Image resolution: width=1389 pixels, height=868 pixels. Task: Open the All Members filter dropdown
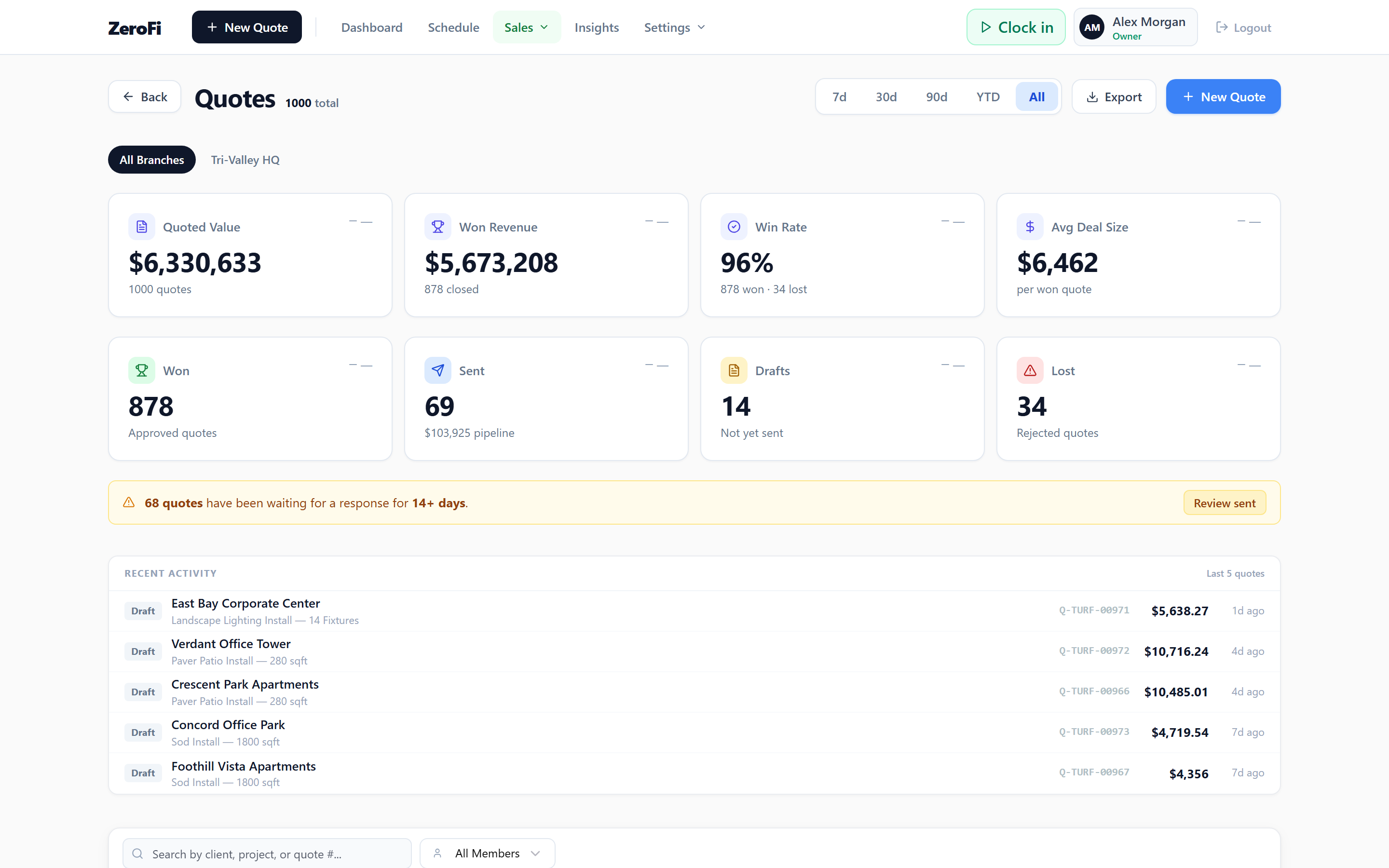pos(487,853)
